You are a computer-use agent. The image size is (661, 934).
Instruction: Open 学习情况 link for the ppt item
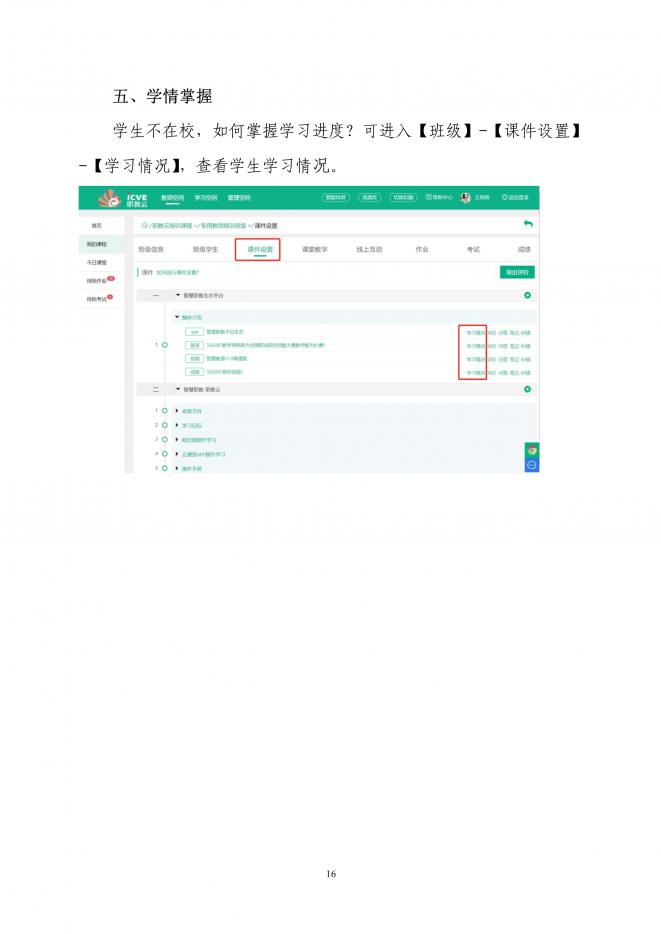click(475, 331)
